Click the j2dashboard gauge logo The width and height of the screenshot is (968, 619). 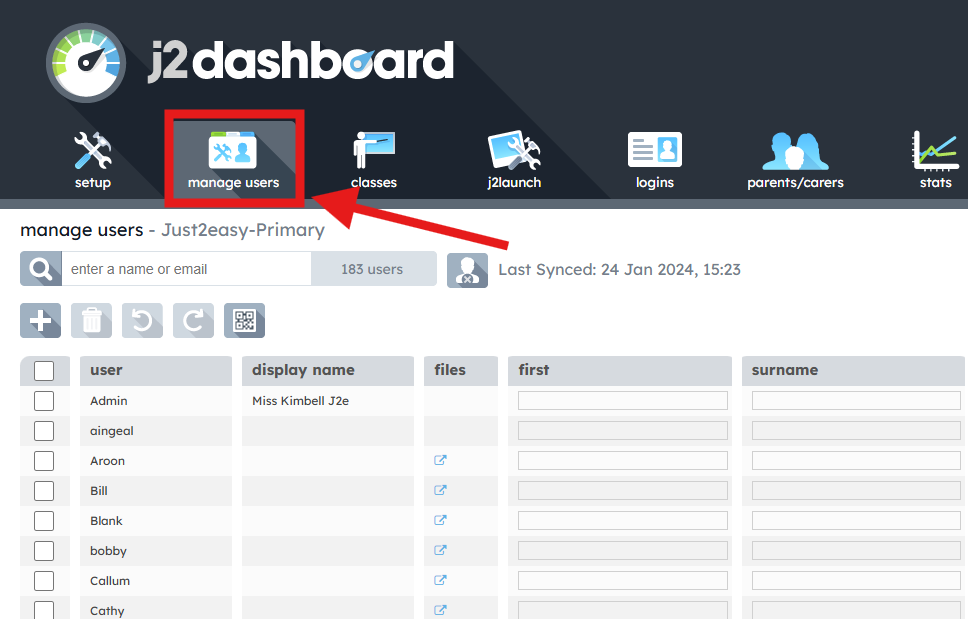point(86,62)
